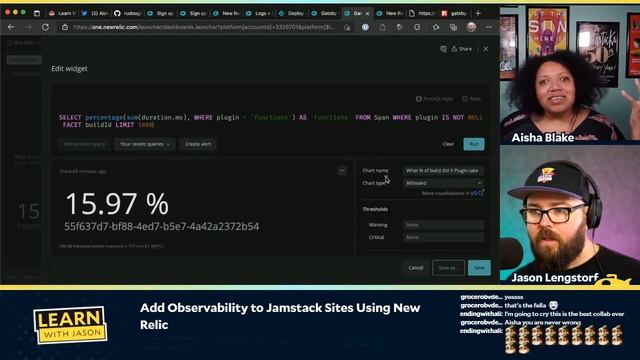Click the macOS yellow minimize window button
The image size is (640, 360).
coord(15,13)
